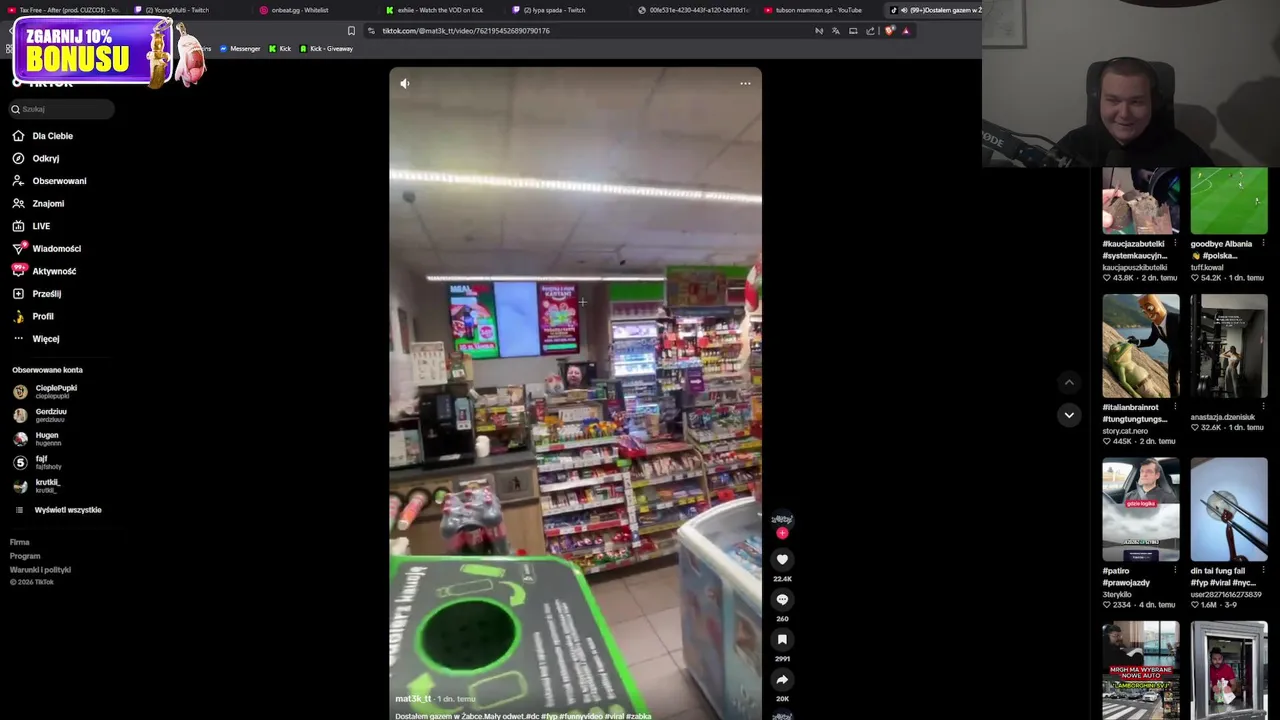
Task: Bookmark this page icon in address bar
Action: tap(351, 31)
